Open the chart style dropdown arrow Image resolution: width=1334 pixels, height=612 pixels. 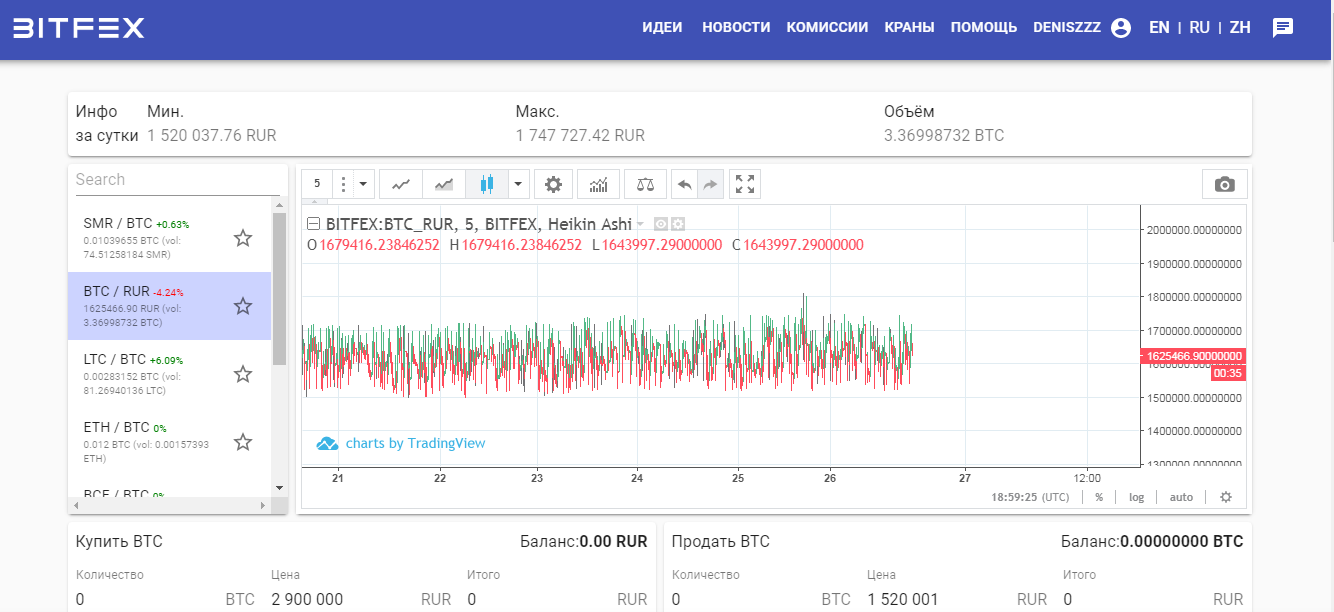pos(518,184)
